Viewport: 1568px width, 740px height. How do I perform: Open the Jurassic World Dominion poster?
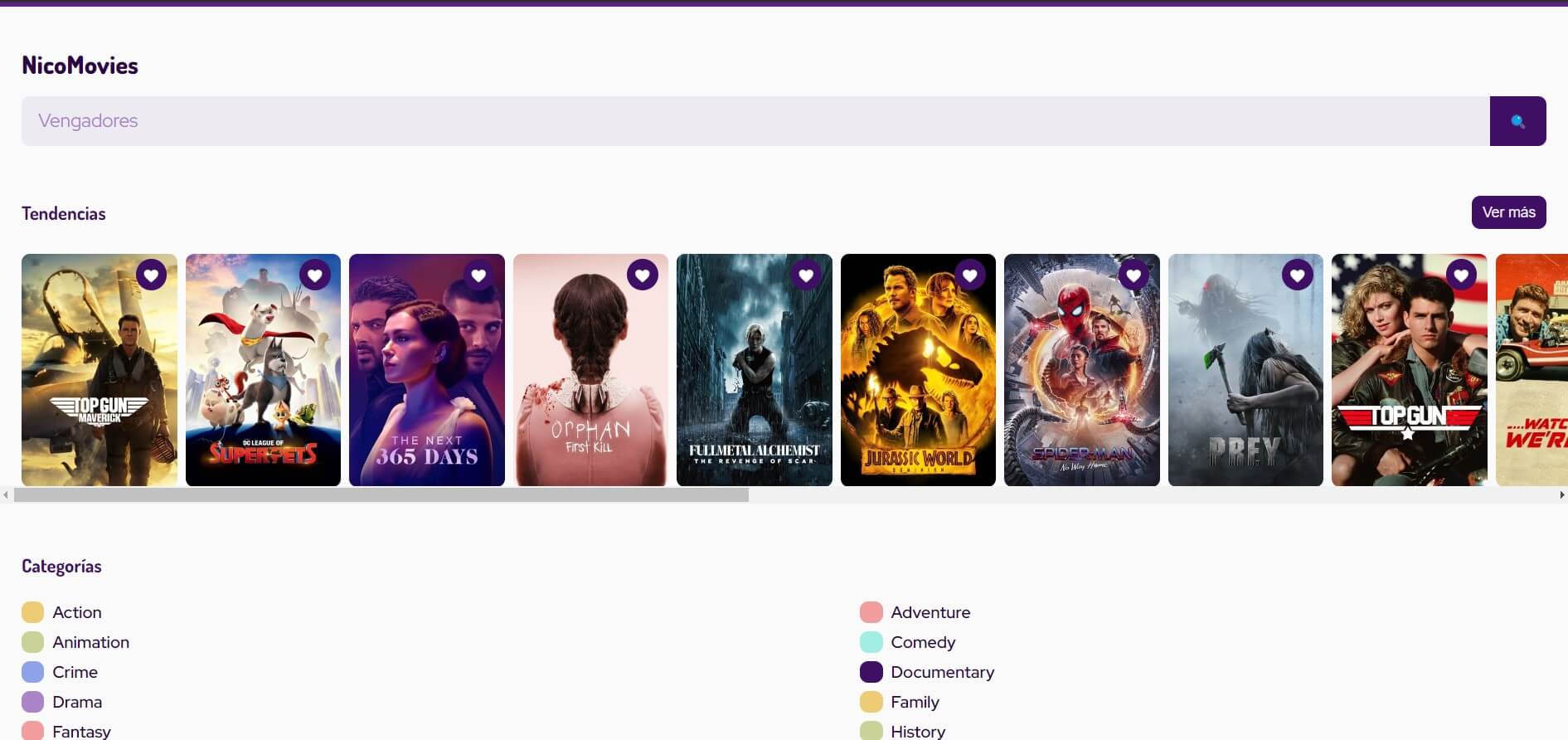click(x=918, y=390)
